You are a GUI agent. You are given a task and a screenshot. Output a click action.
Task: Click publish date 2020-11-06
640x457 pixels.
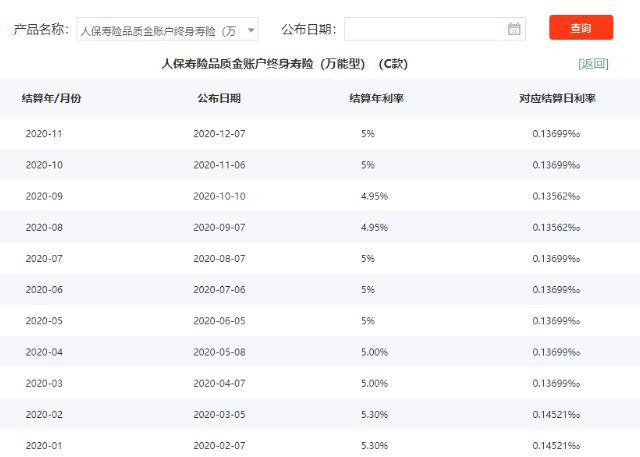tap(219, 165)
